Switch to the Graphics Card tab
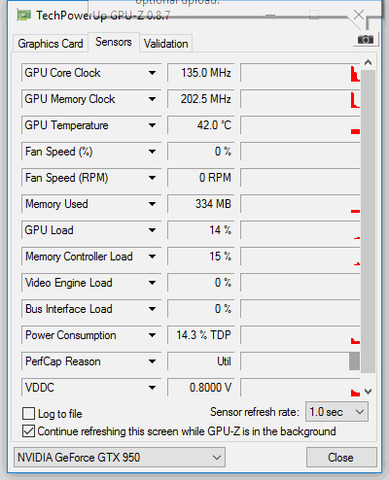This screenshot has height=480, width=389. pos(50,43)
